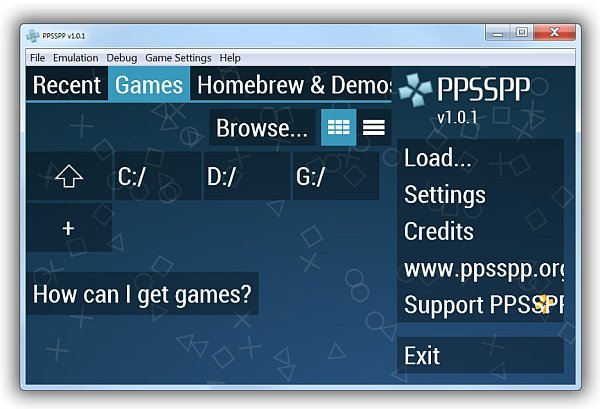Click the v1.0.1 version label
This screenshot has width=600, height=409.
[457, 117]
